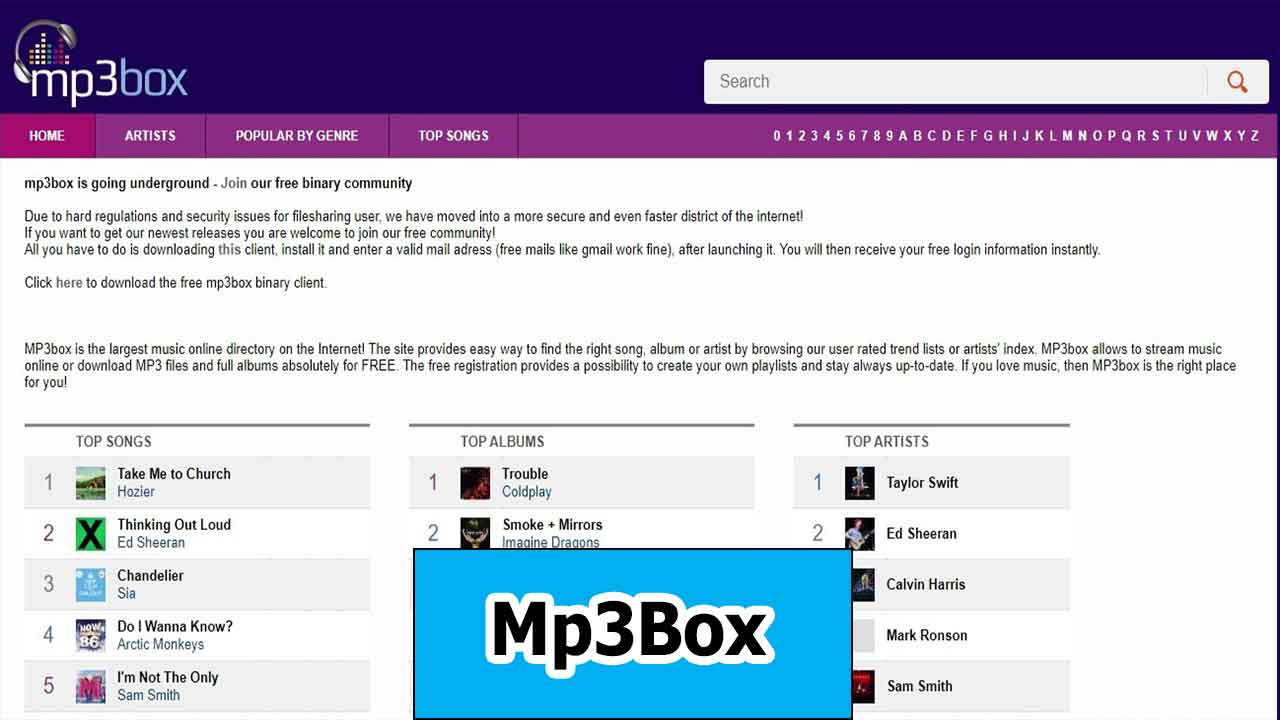
Task: Select Ed Sheeran in top artists
Action: [x=921, y=534]
